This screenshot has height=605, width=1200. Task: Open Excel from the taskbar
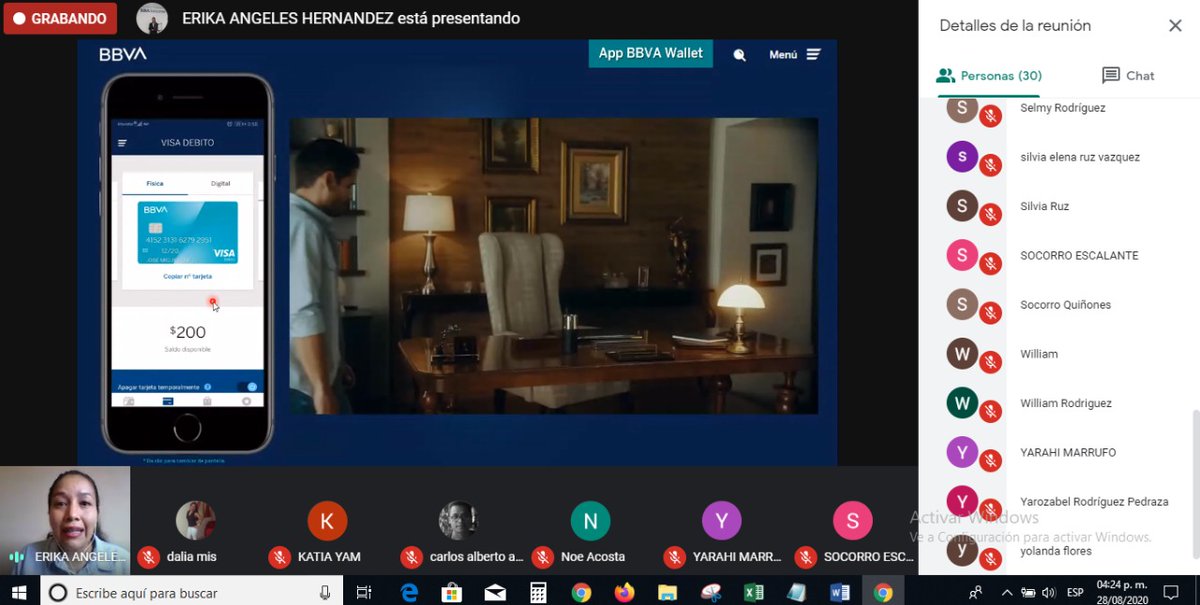pyautogui.click(x=753, y=593)
